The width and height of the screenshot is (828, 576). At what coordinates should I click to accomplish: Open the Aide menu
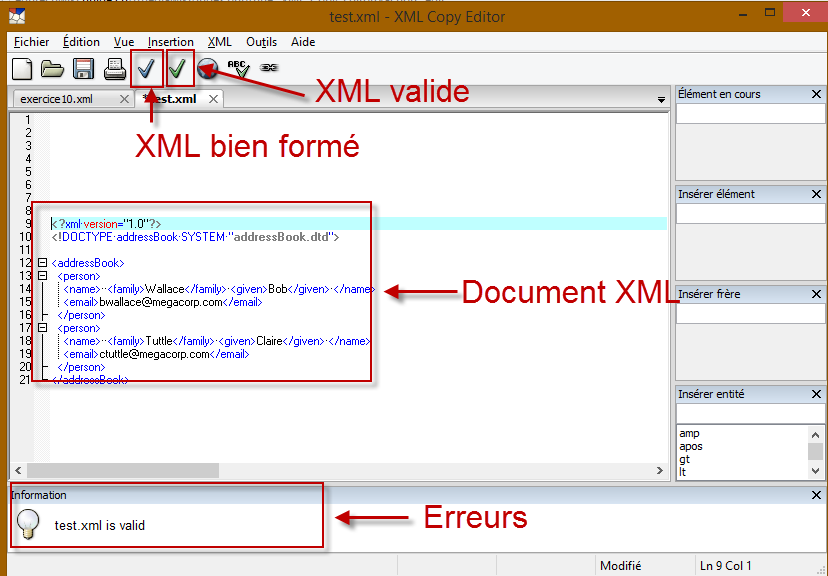(303, 42)
